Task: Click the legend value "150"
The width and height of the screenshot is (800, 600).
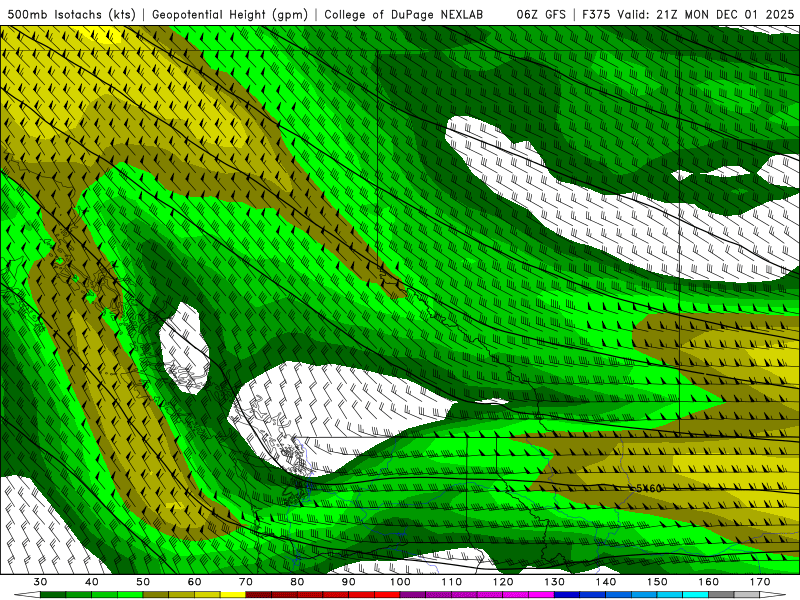Action: pyautogui.click(x=657, y=582)
